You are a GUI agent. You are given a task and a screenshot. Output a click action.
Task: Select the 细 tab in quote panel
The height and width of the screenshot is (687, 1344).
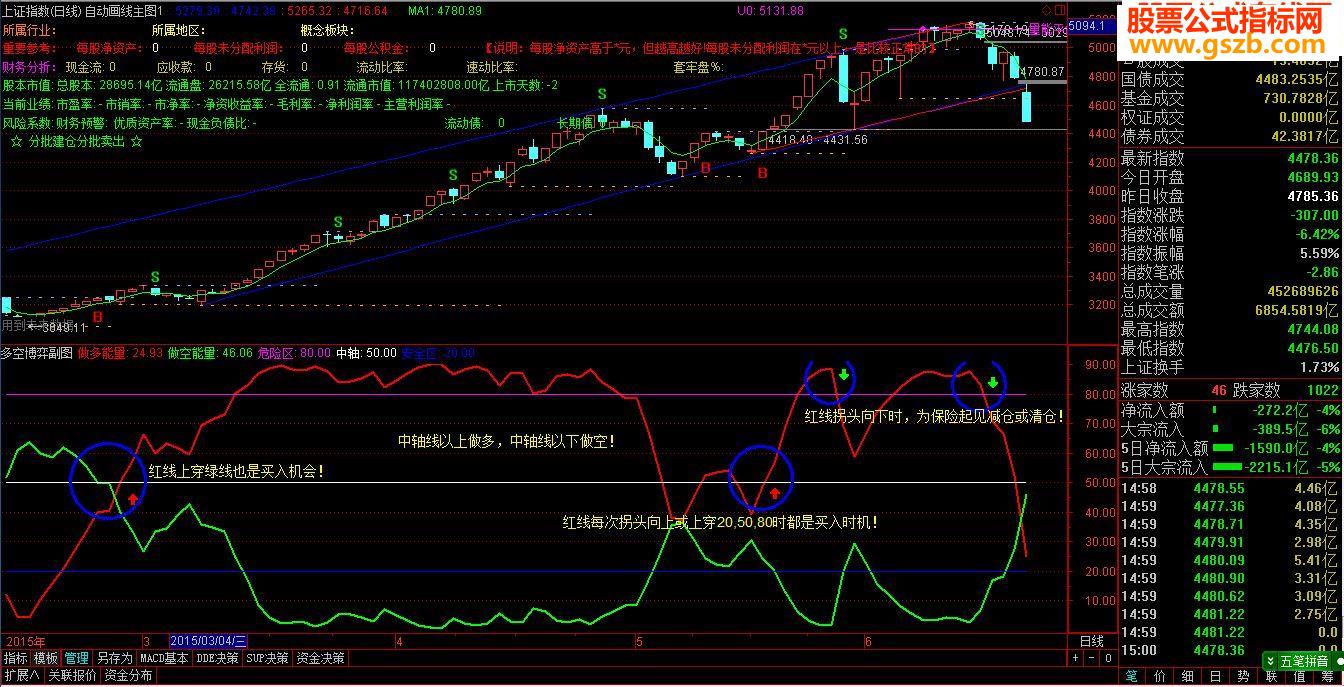pos(1187,677)
